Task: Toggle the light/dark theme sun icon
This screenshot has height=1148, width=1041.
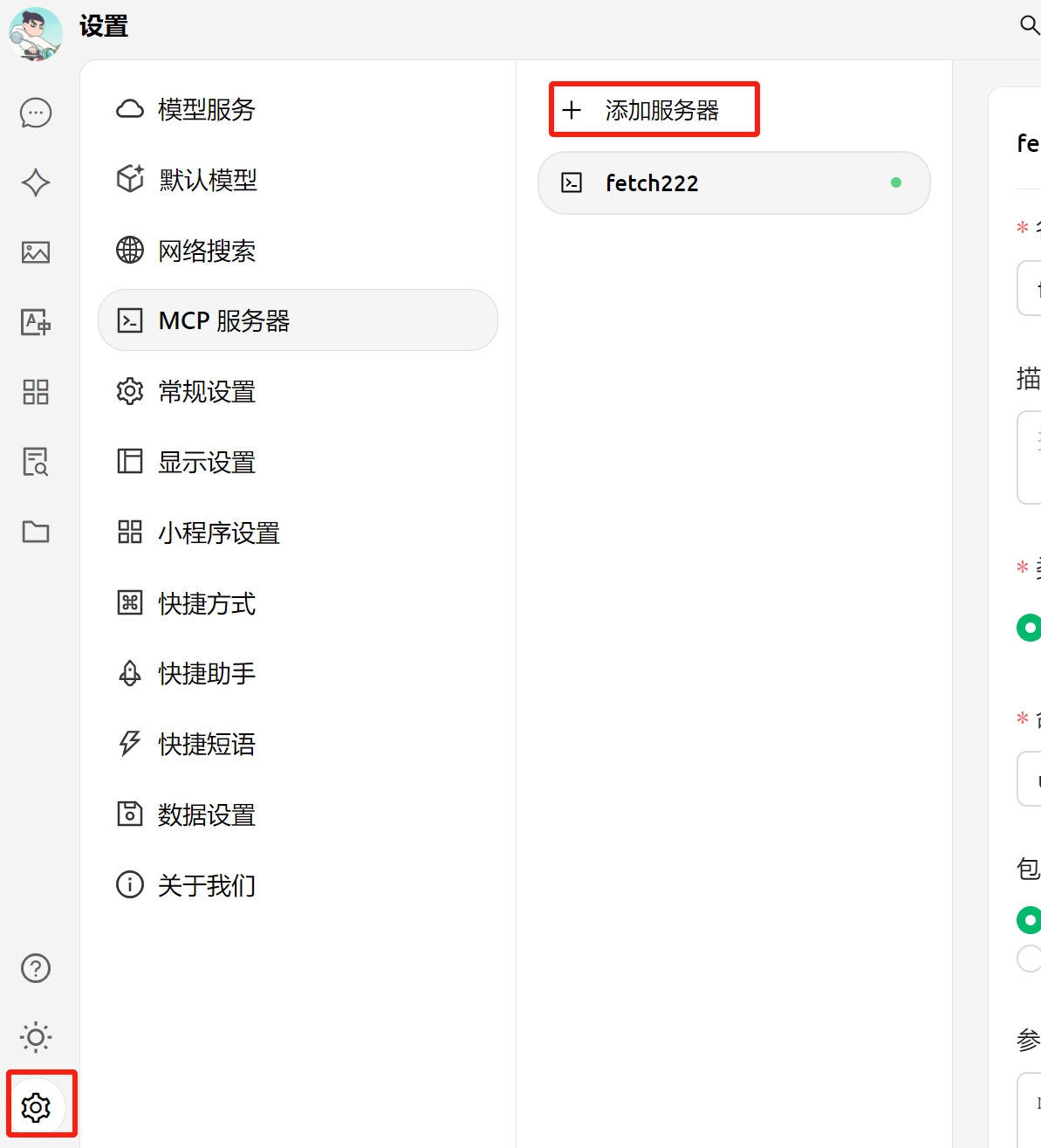Action: (36, 1037)
